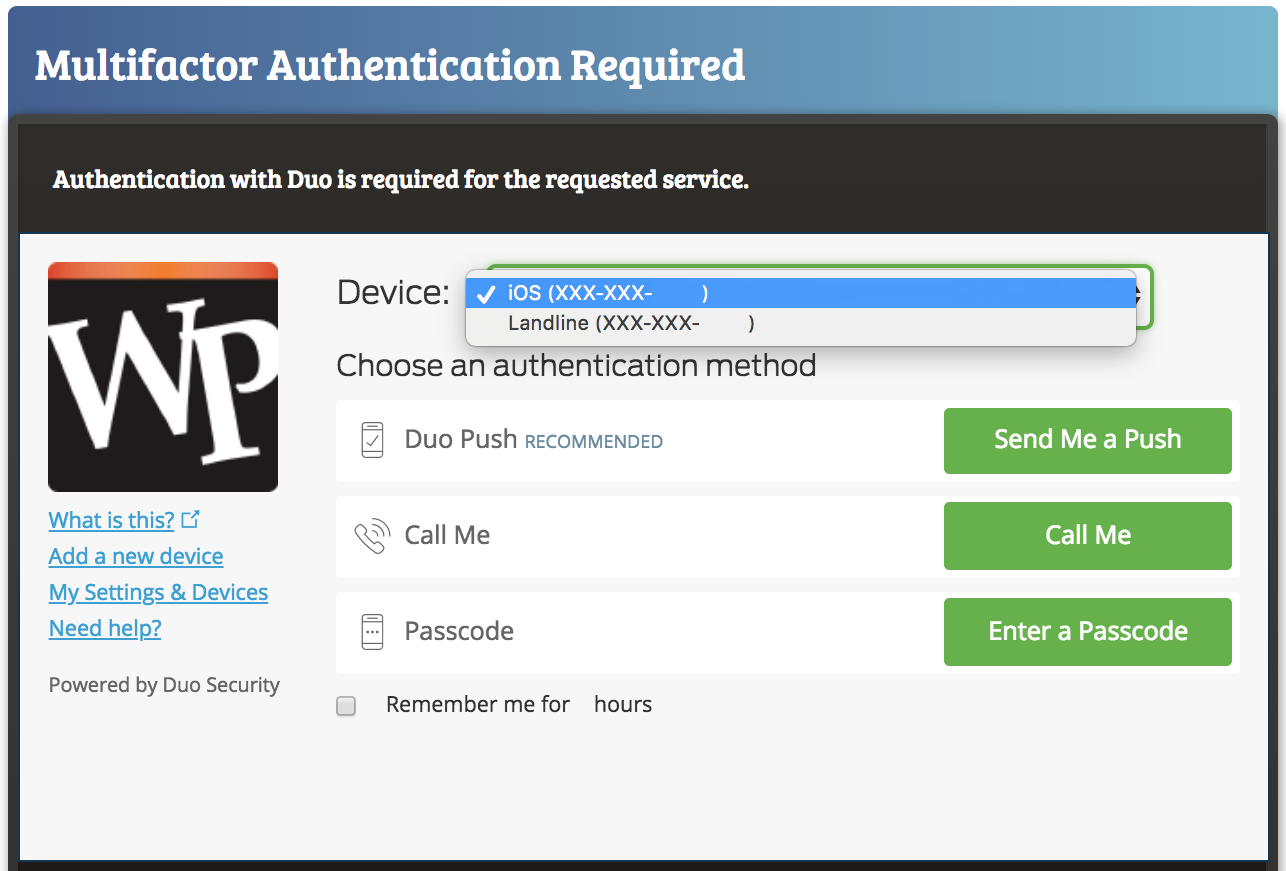Click the Passcode phone icon
Screen dimensions: 1286x871
coord(372,632)
